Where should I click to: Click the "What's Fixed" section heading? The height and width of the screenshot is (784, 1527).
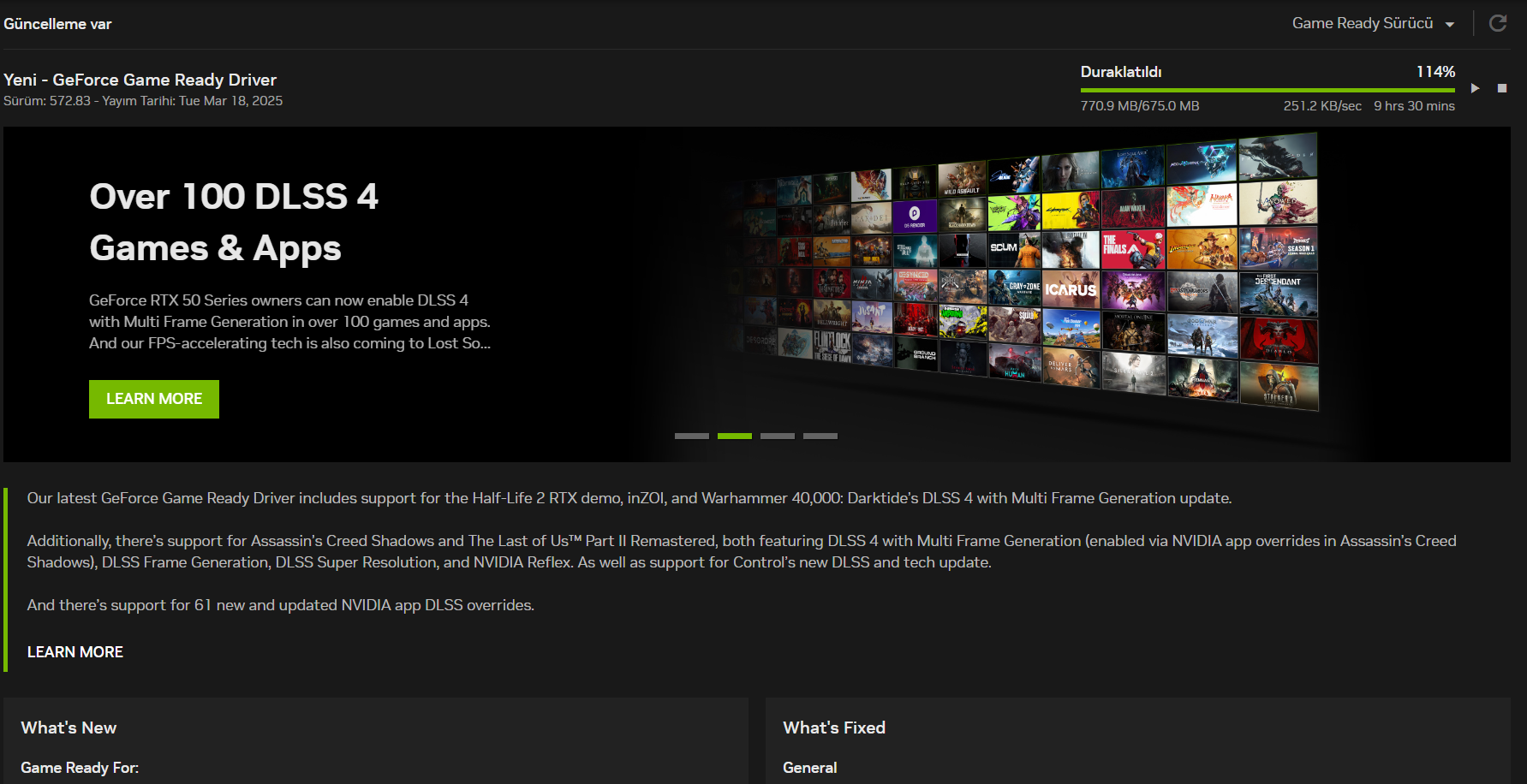(x=834, y=728)
